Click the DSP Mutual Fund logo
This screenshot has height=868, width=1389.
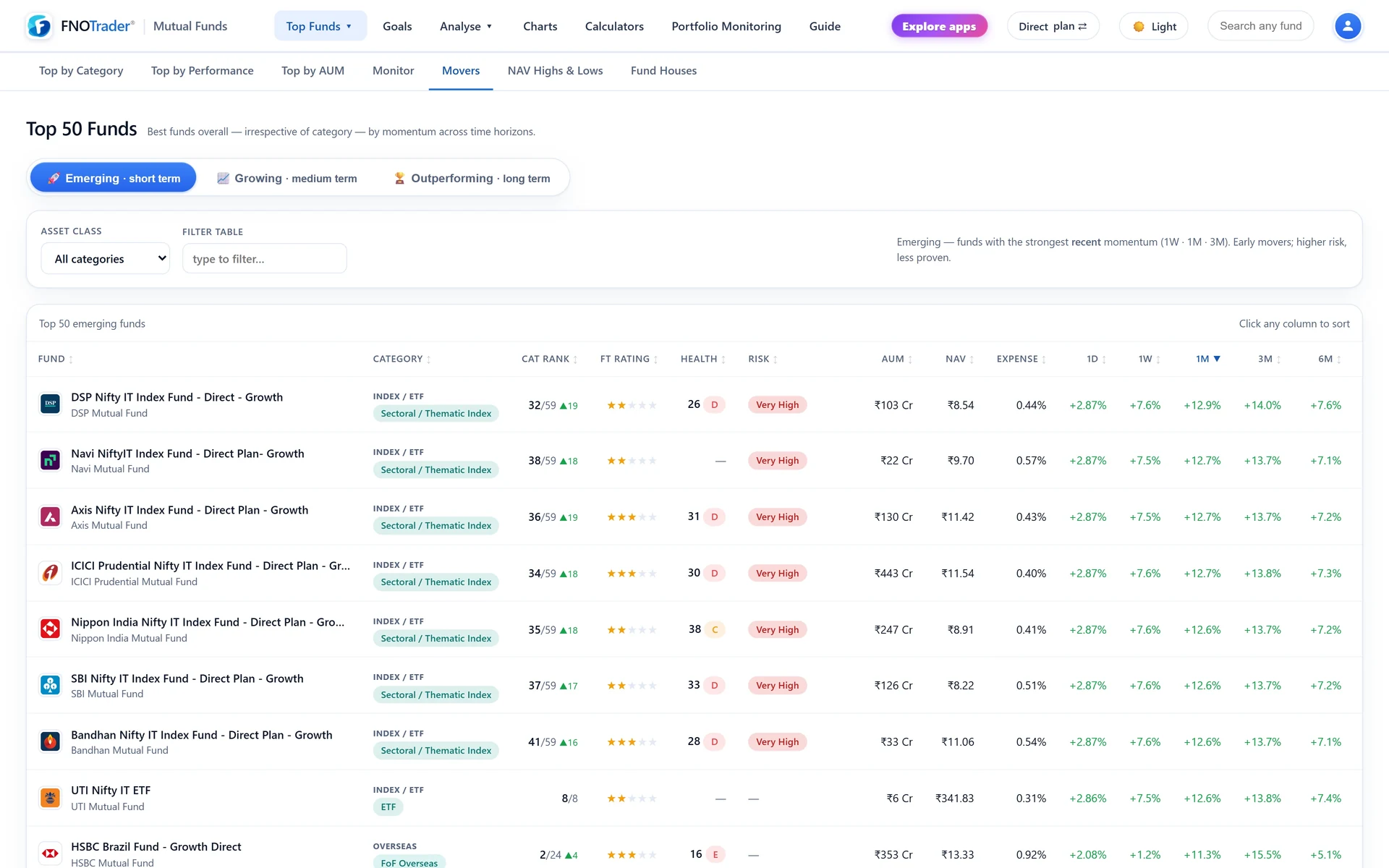(x=50, y=404)
